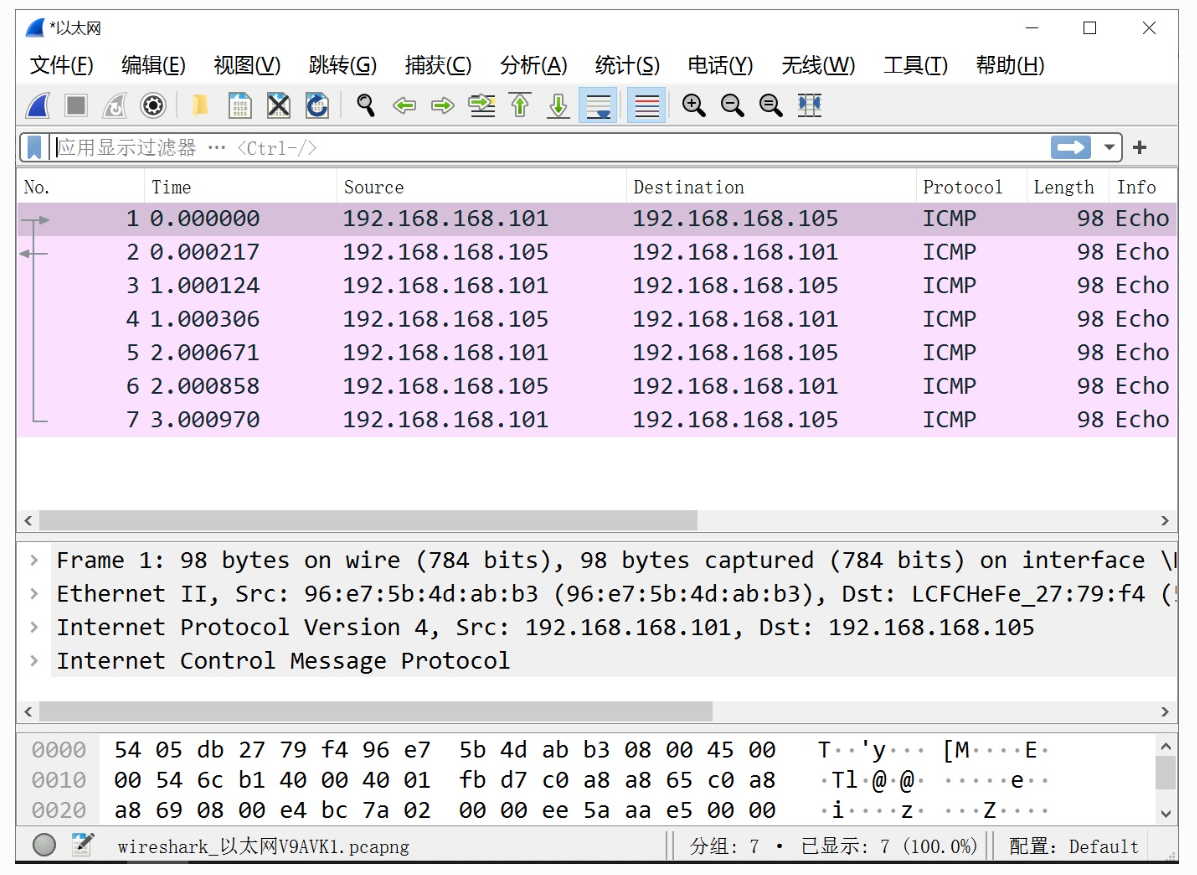1197x875 pixels.
Task: Open the 捕获(C) menu
Action: pyautogui.click(x=437, y=66)
